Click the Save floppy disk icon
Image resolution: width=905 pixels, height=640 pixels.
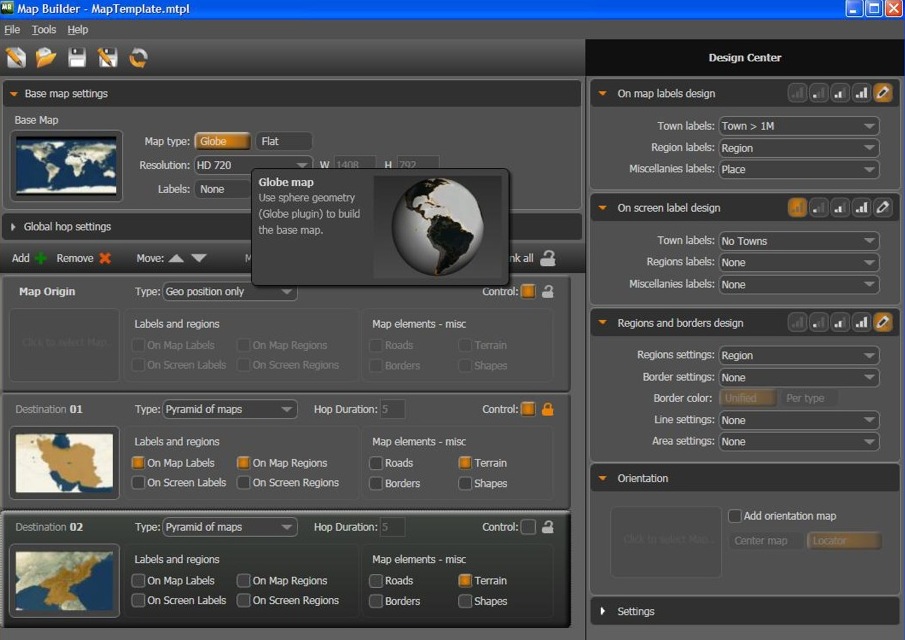pos(77,58)
